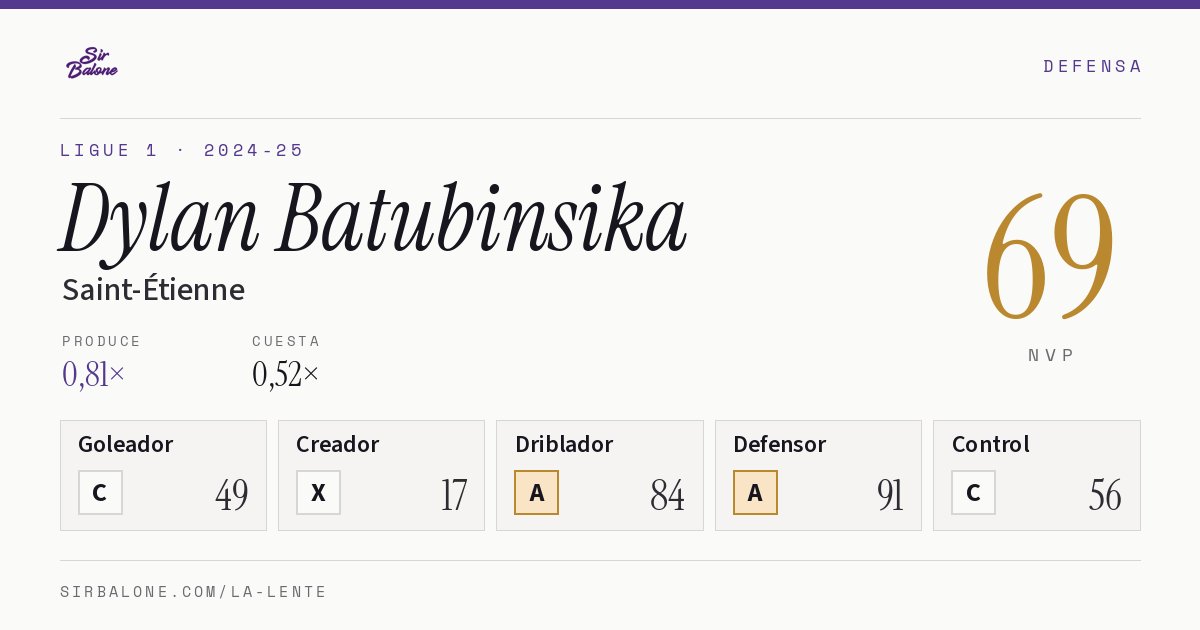The image size is (1200, 630).
Task: Click the Sir Balone logo
Action: (x=92, y=63)
